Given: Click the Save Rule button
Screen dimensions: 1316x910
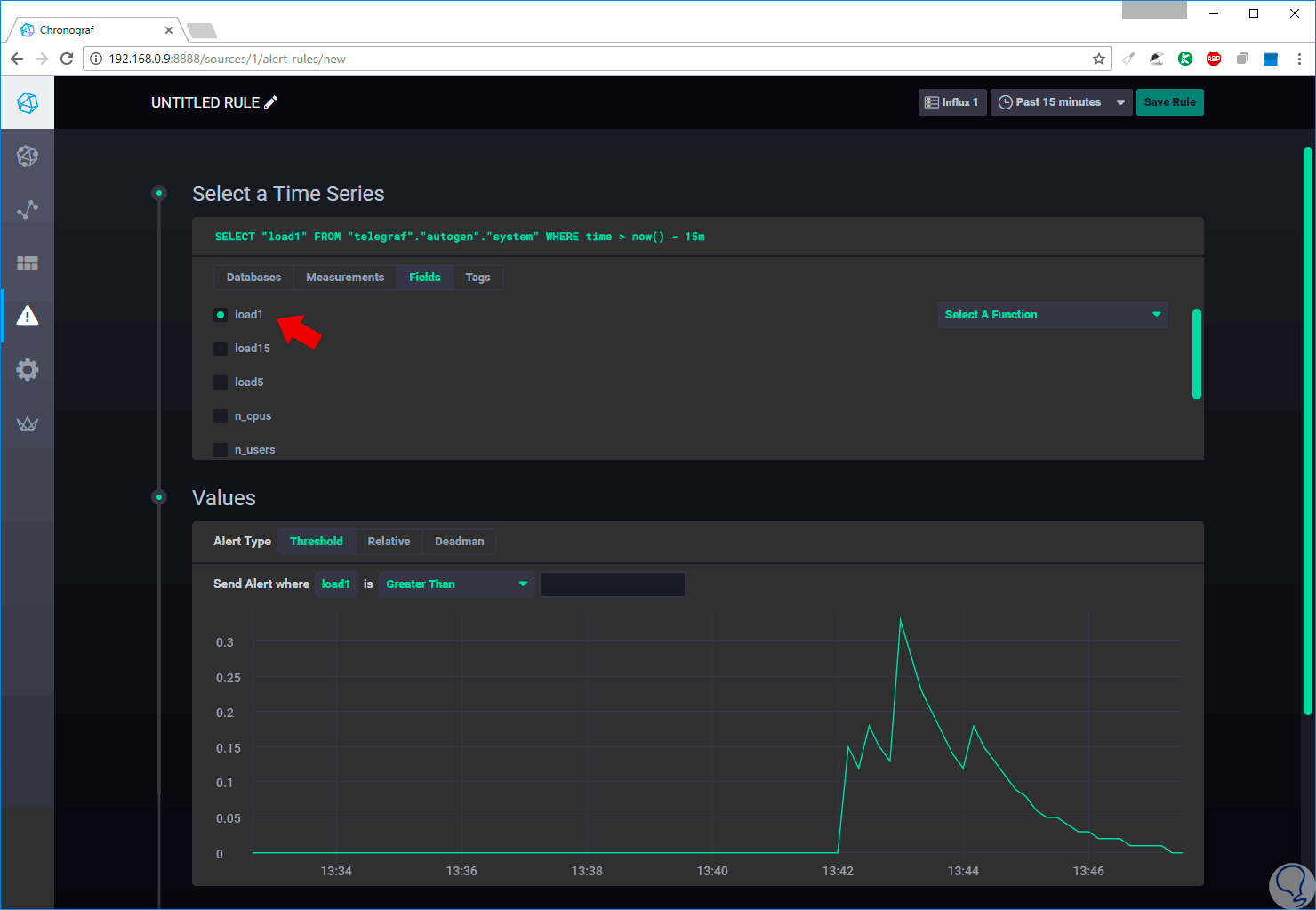Looking at the screenshot, I should coord(1170,102).
